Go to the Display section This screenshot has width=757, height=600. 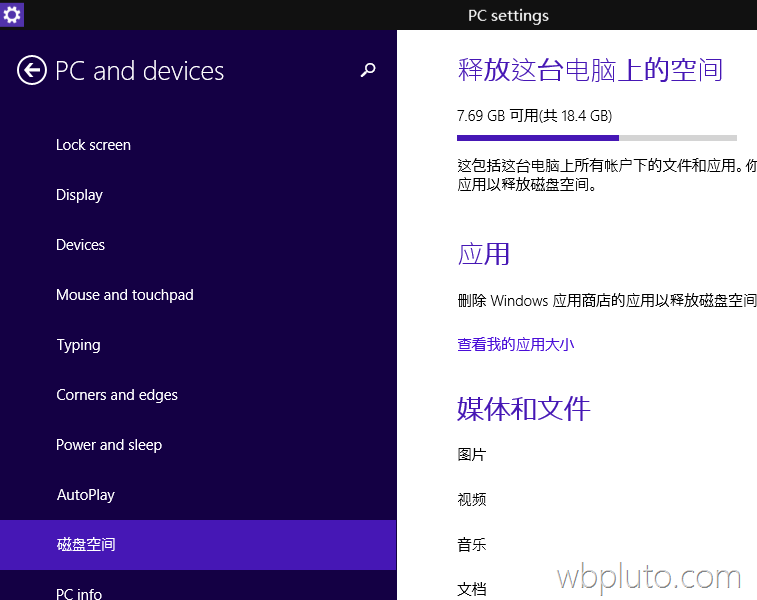point(79,195)
